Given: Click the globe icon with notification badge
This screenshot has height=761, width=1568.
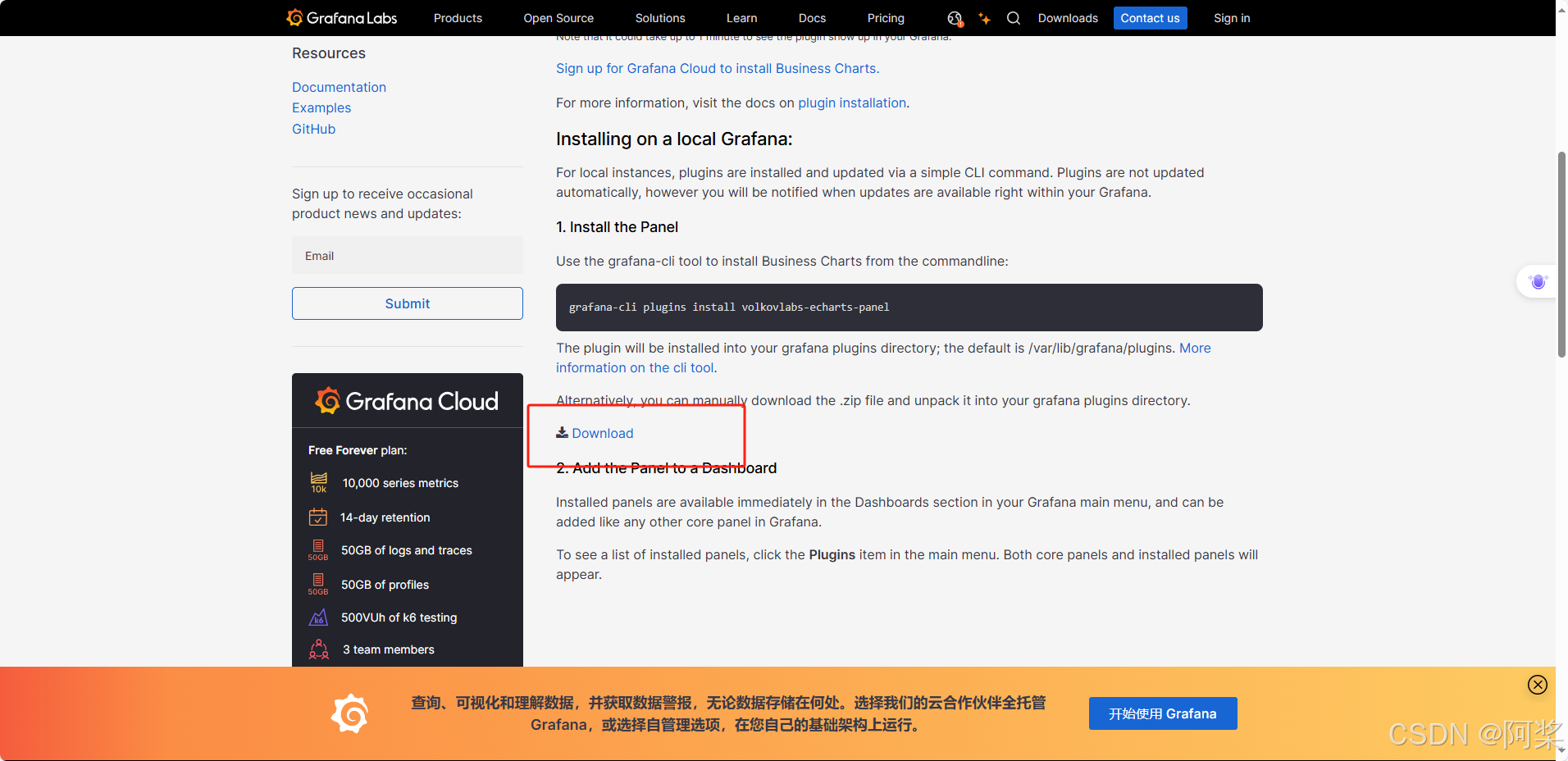Looking at the screenshot, I should [x=954, y=17].
